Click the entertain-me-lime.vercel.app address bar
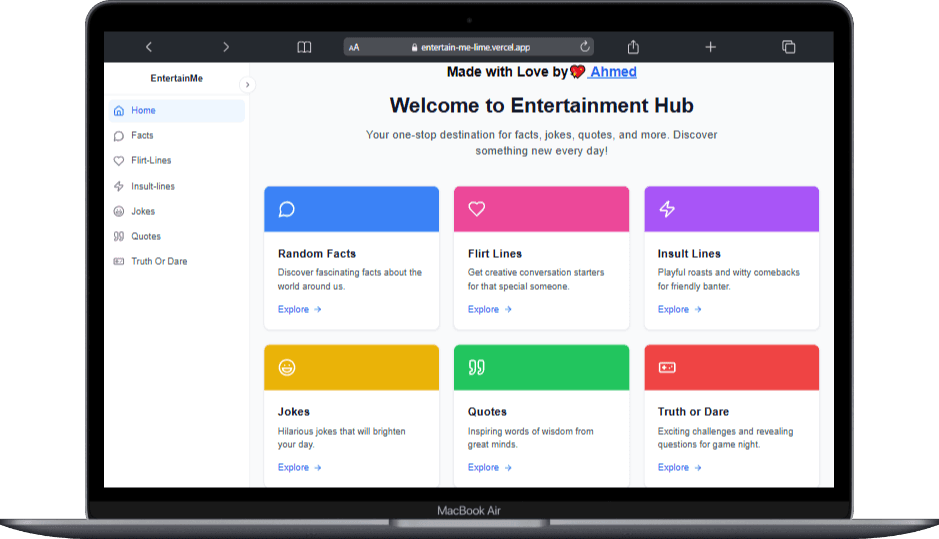The height and width of the screenshot is (539, 939). [469, 47]
